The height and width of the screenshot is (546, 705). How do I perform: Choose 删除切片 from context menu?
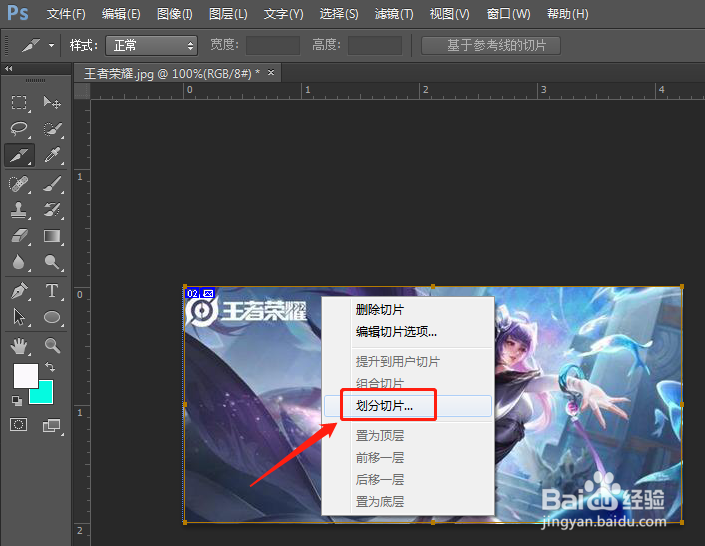point(408,309)
